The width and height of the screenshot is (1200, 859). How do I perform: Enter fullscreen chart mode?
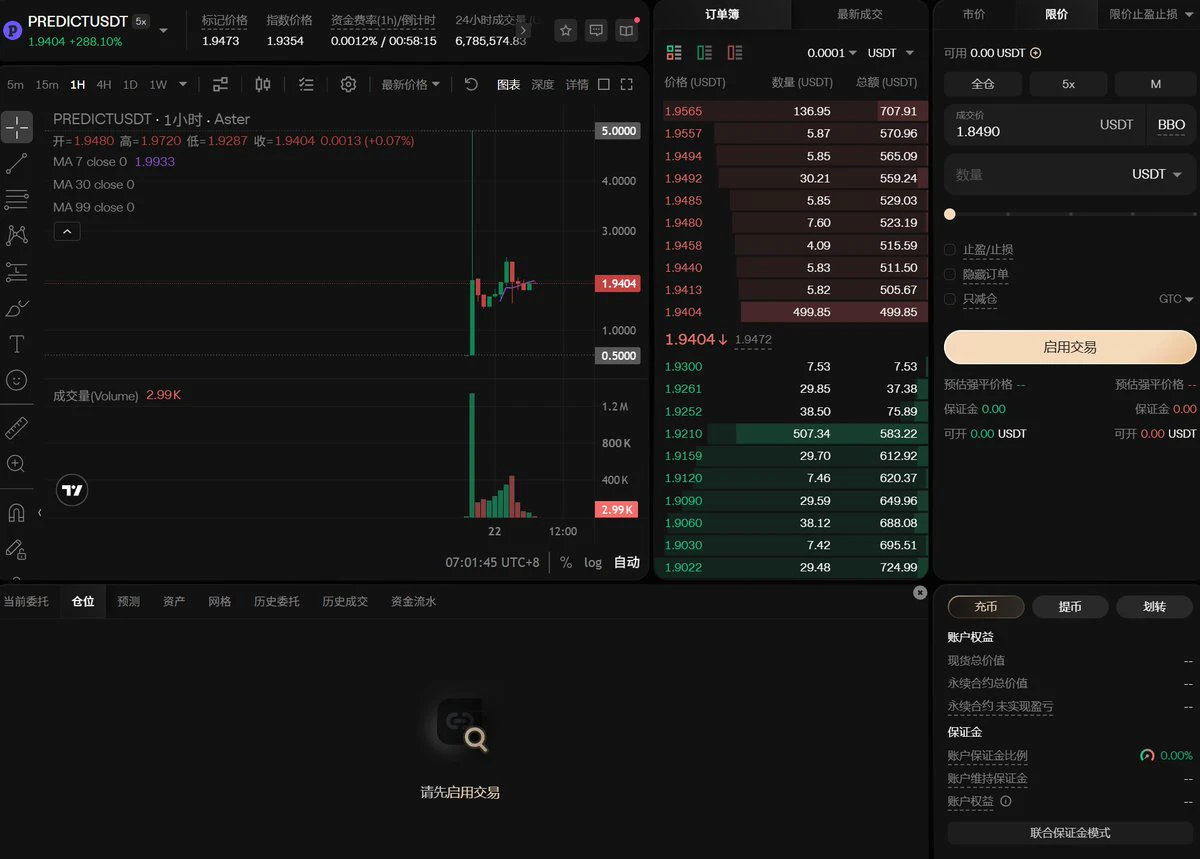click(627, 85)
